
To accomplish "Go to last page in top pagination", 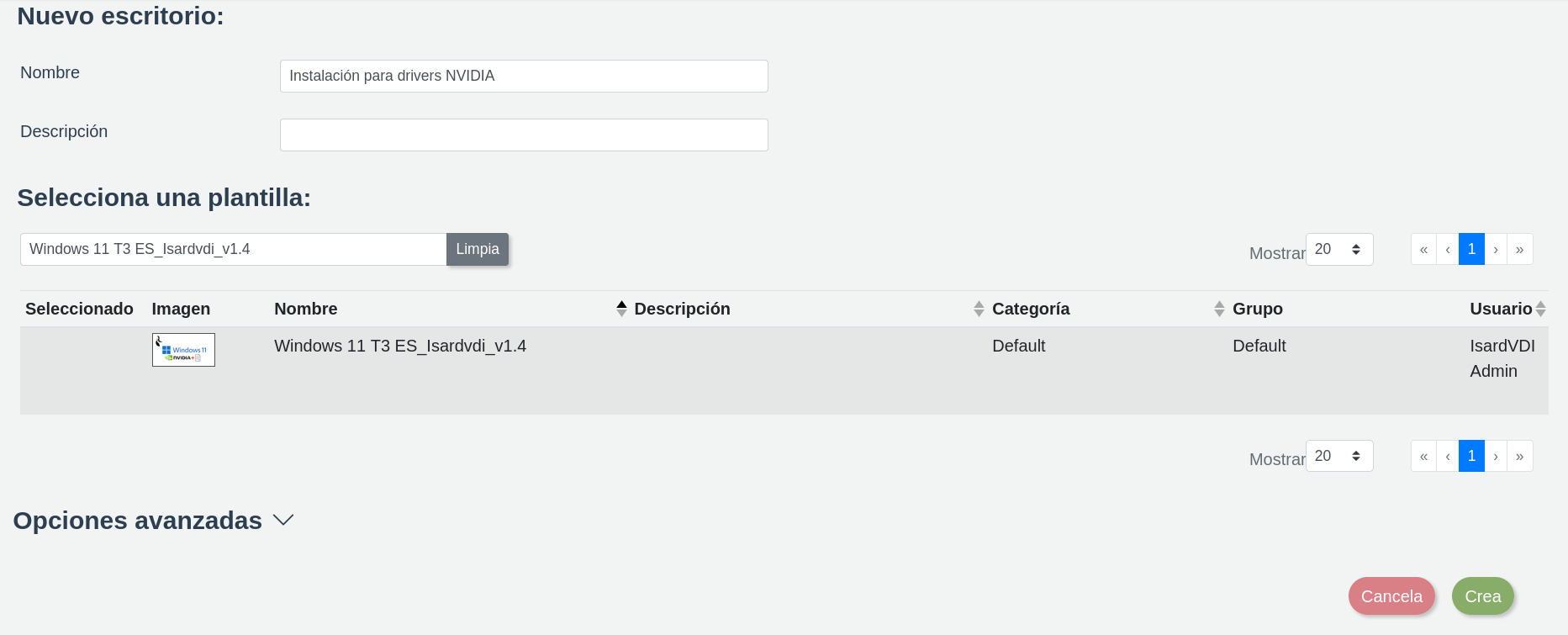I will (x=1519, y=250).
